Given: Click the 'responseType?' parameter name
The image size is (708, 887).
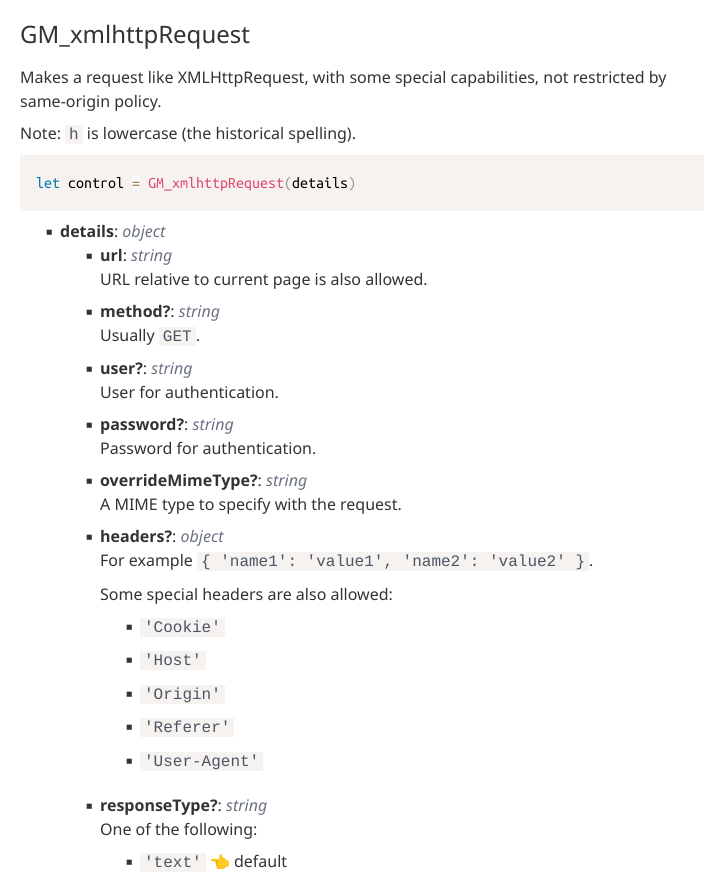Looking at the screenshot, I should coord(160,805).
